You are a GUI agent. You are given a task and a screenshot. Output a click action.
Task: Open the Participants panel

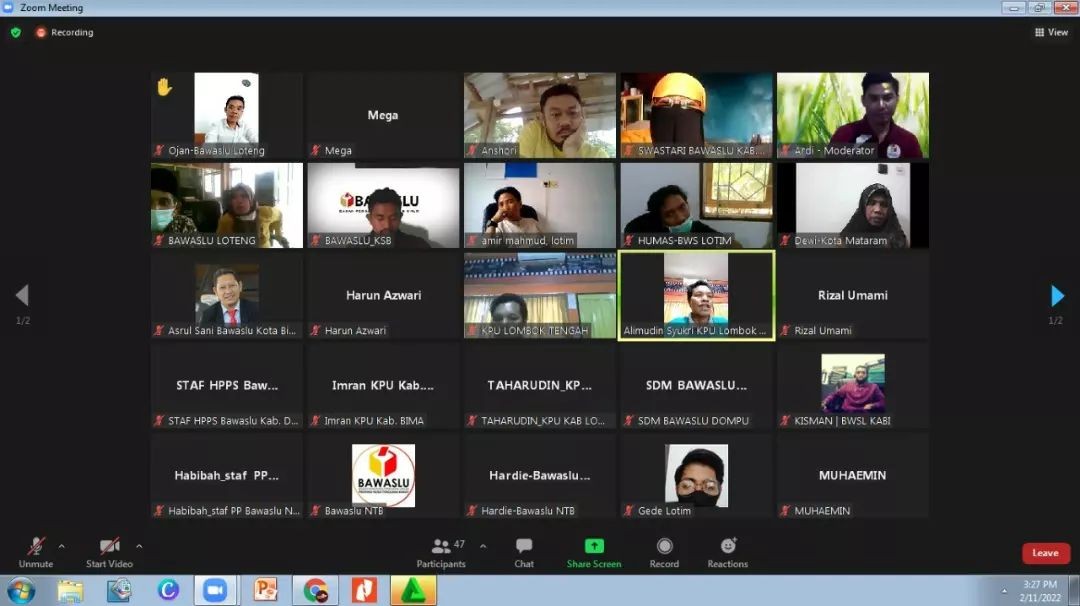coord(441,549)
